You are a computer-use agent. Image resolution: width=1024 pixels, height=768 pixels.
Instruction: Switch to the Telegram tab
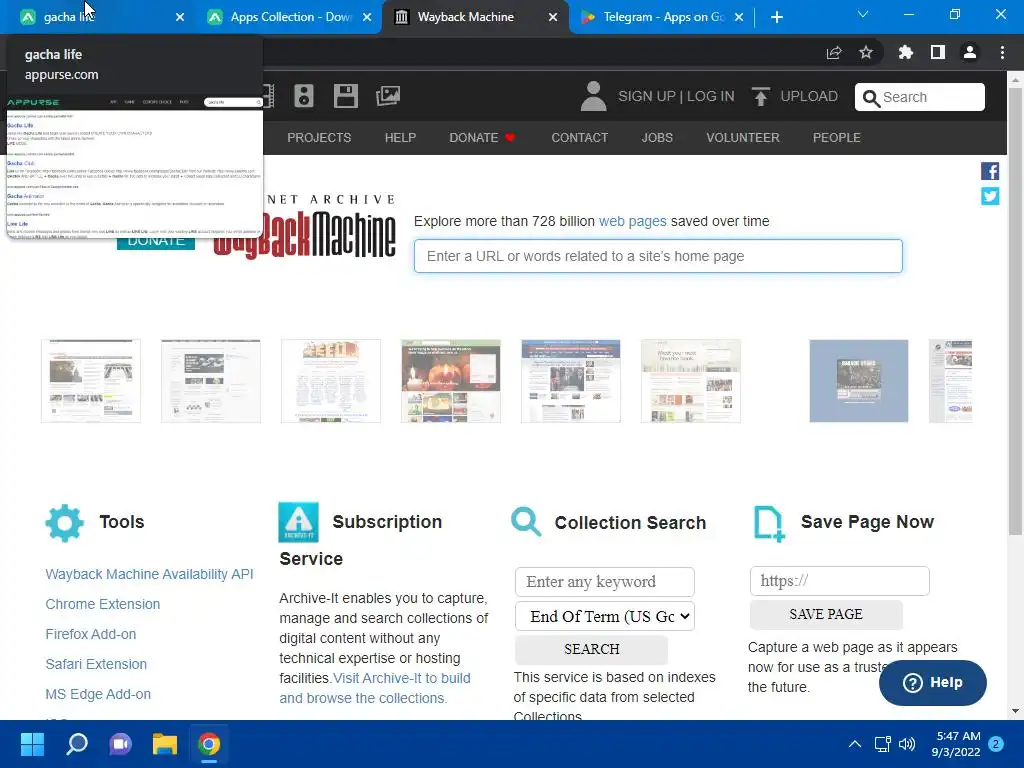coord(661,17)
